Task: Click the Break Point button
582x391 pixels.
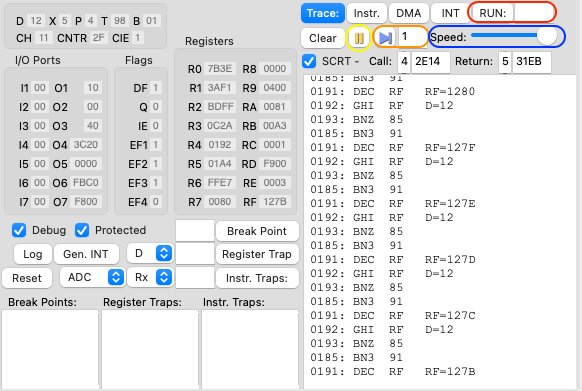Action: pos(257,231)
